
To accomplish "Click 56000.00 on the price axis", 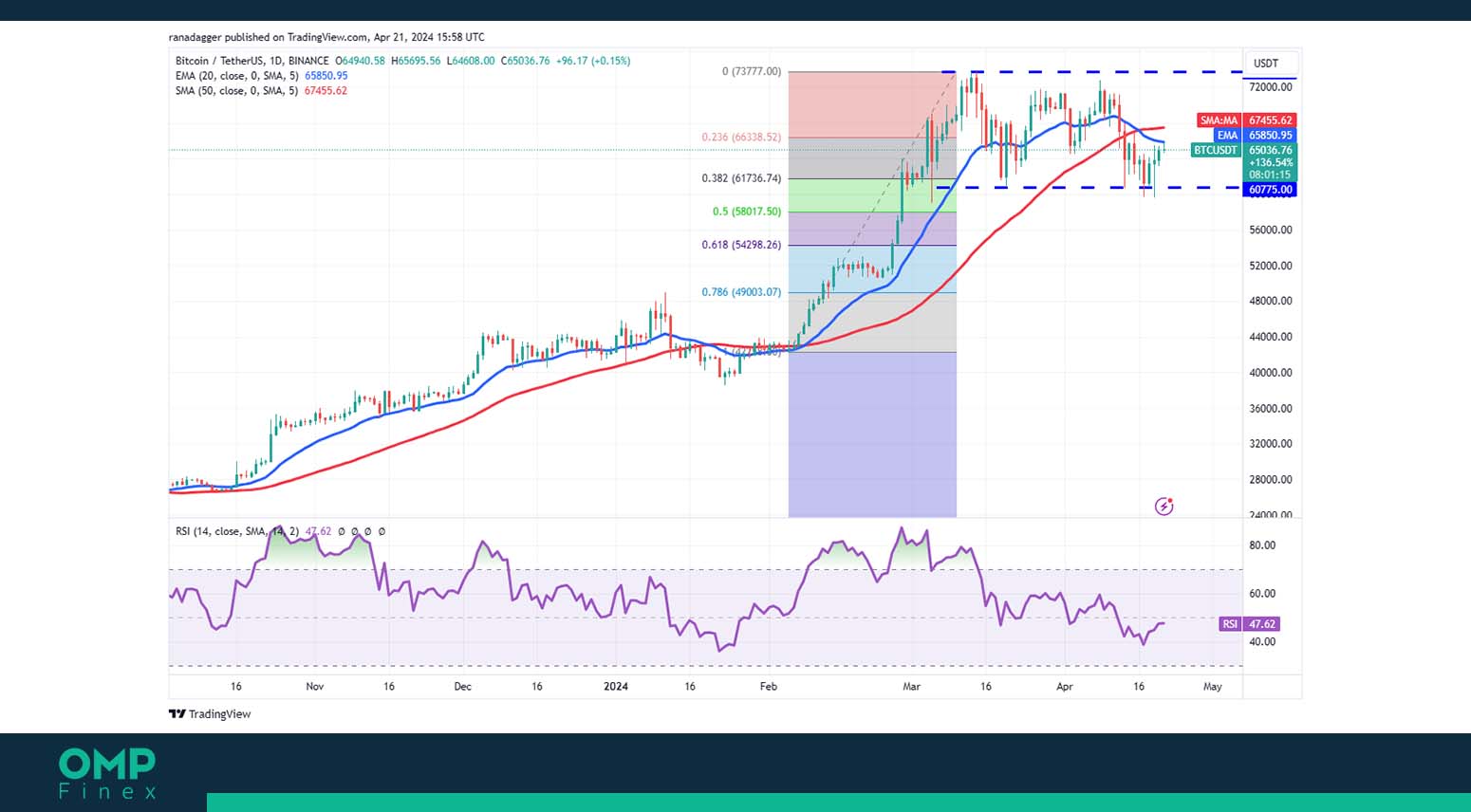I will click(1270, 231).
